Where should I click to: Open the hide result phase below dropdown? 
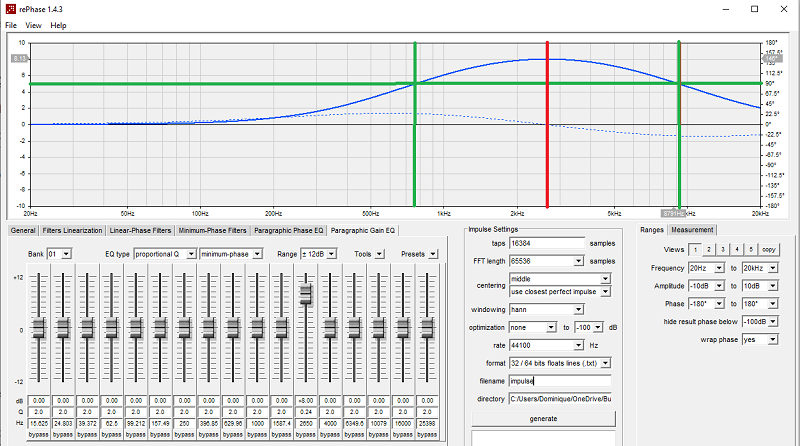(x=772, y=321)
